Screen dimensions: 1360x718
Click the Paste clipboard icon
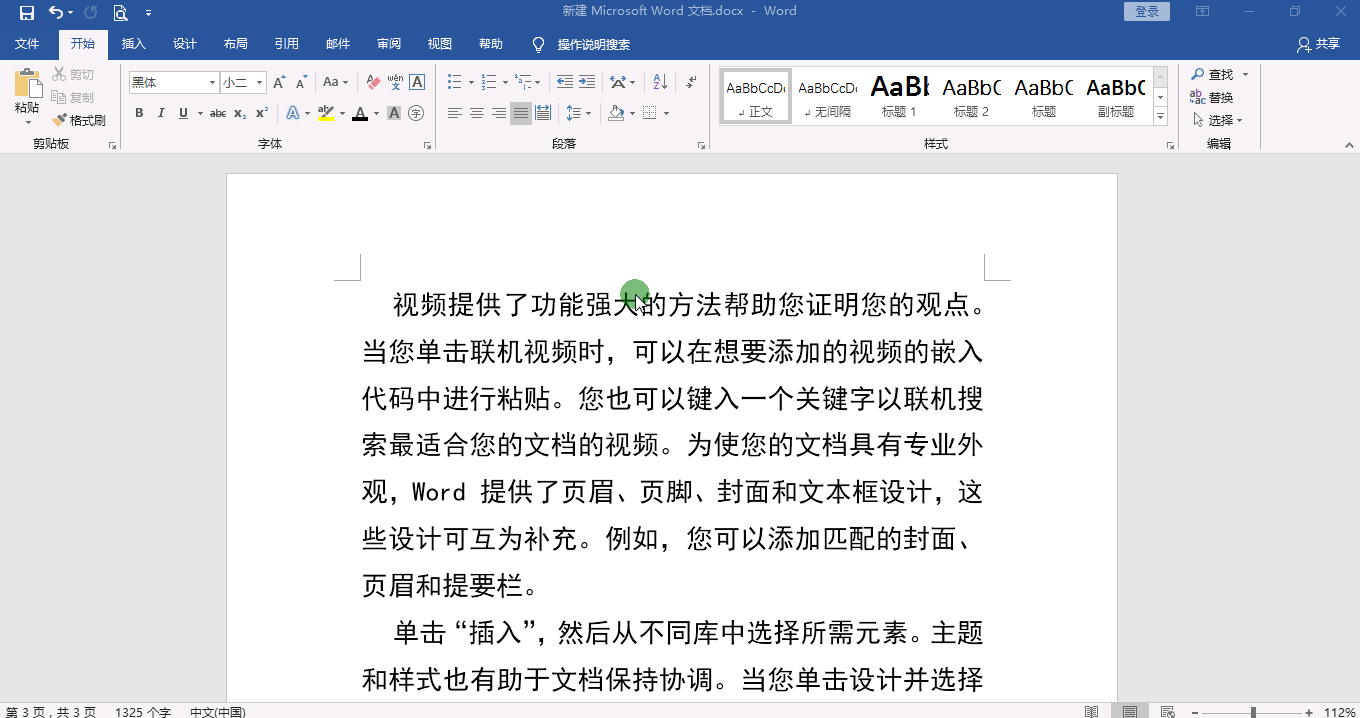(x=27, y=84)
